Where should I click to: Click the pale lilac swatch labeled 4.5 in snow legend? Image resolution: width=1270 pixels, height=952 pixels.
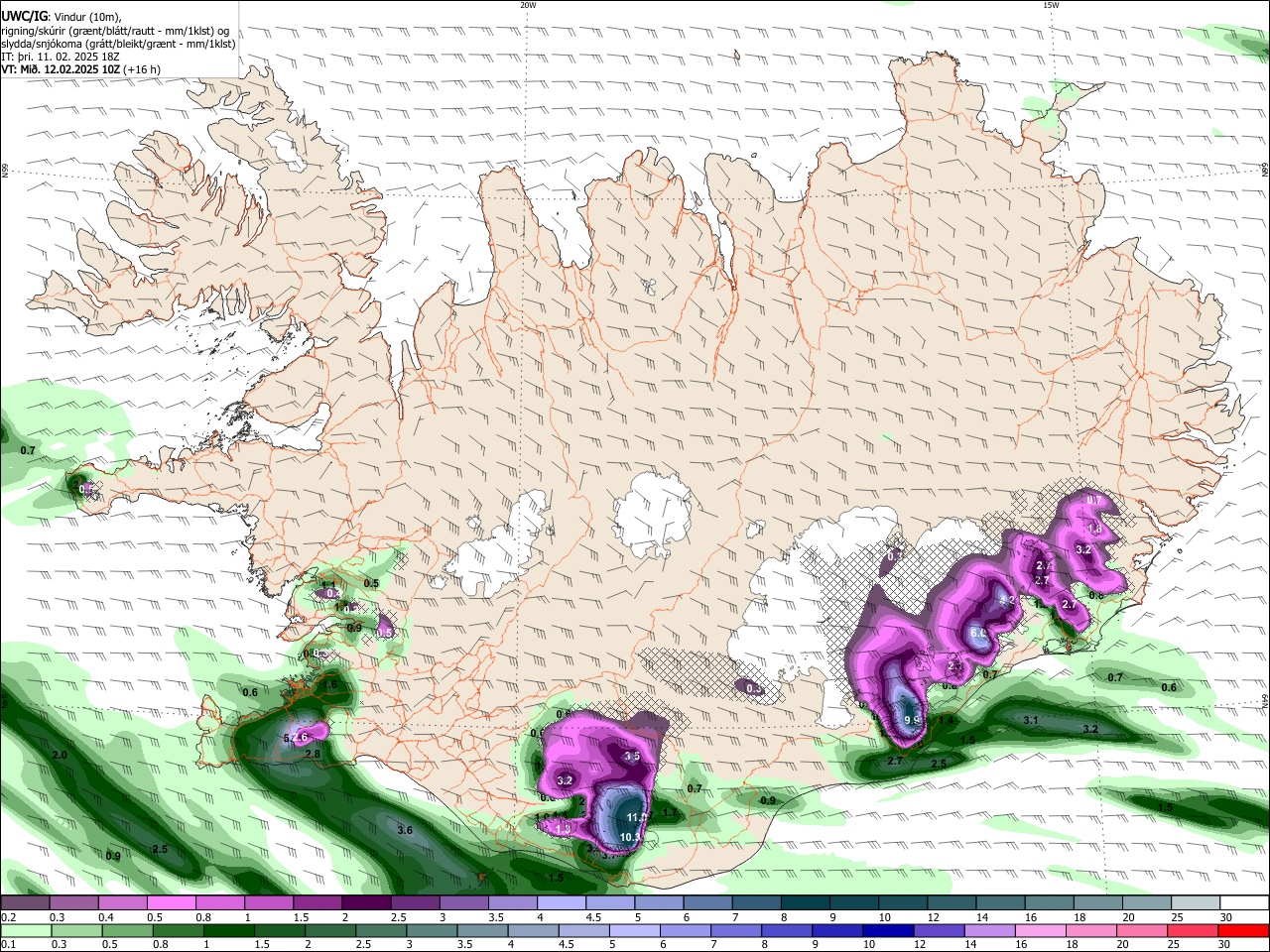(610, 902)
